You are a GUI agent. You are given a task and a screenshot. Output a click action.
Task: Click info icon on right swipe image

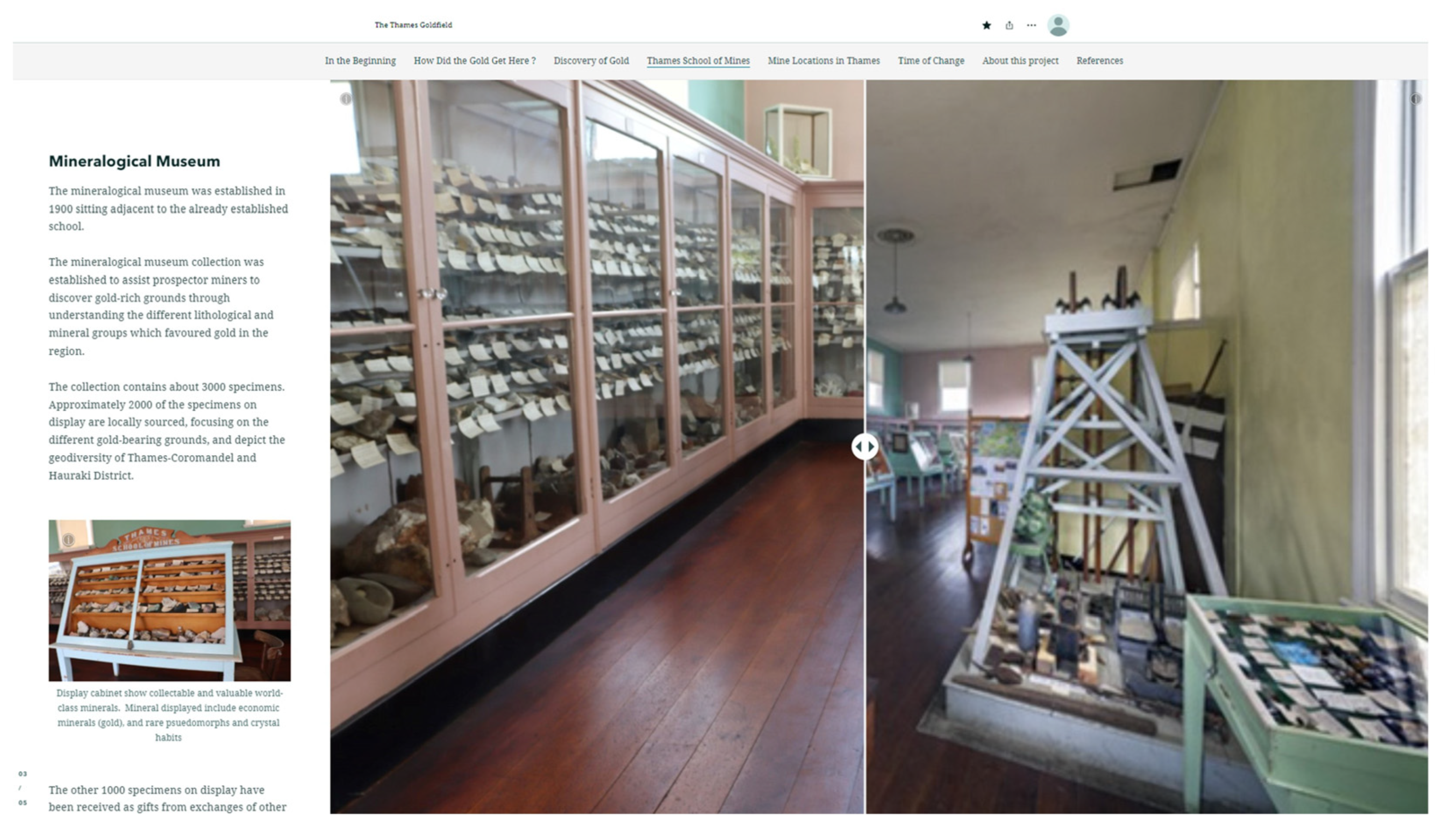pos(1415,99)
